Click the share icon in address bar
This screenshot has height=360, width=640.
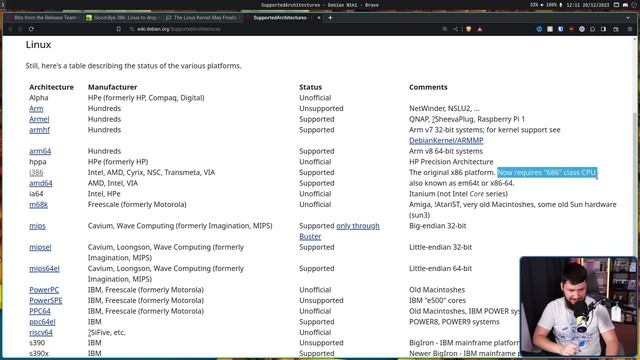[x=456, y=29]
